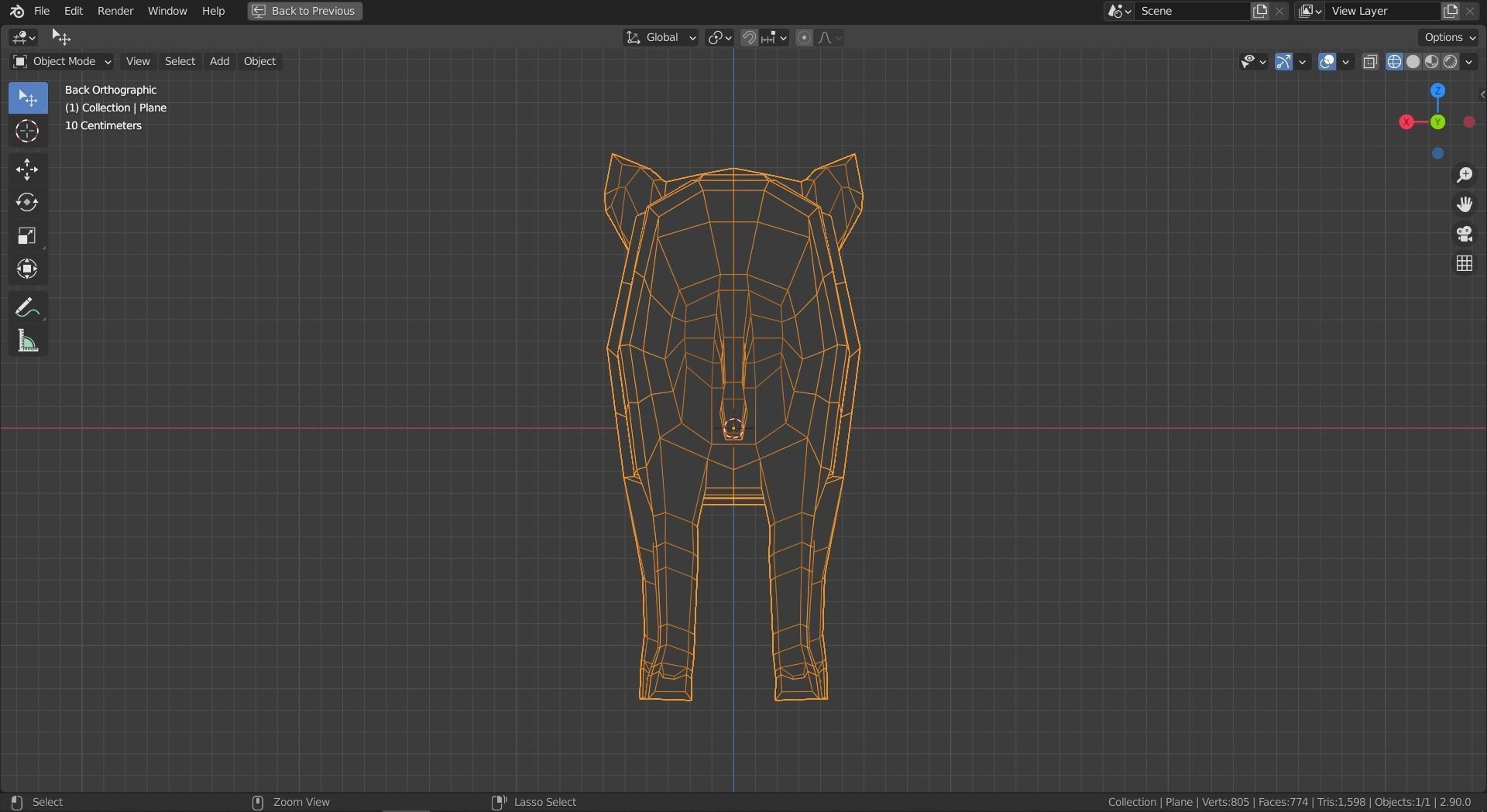This screenshot has width=1487, height=812.
Task: Toggle the camera view icon
Action: [1464, 235]
